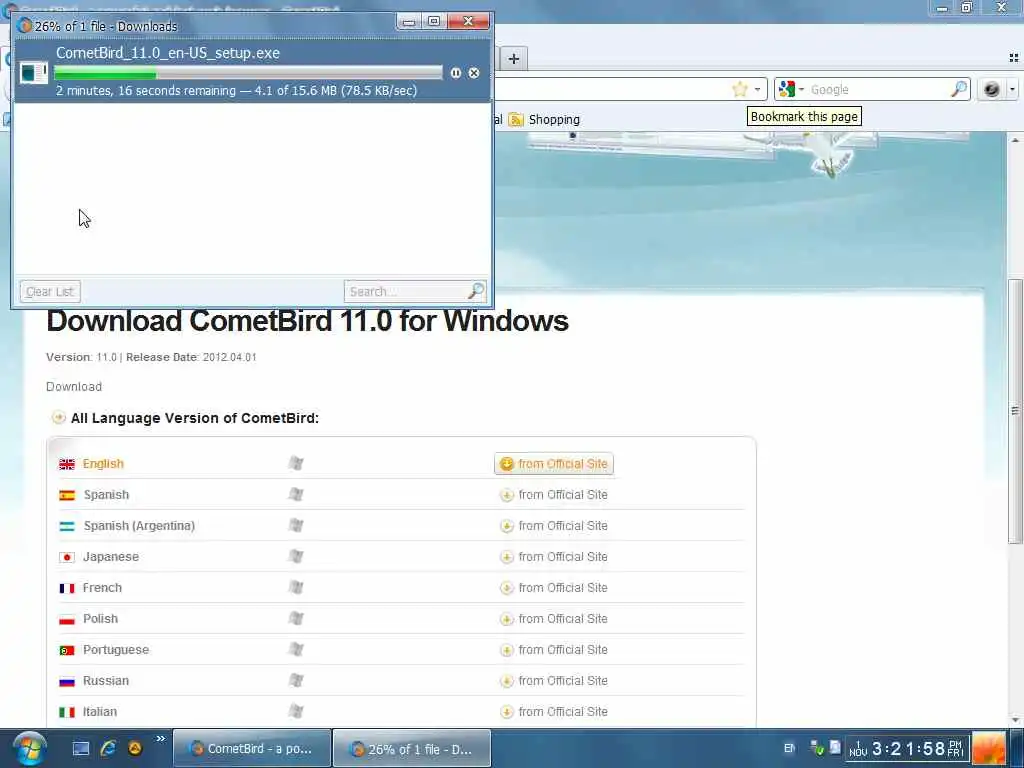1024x768 pixels.
Task: Click the download progress bar
Action: point(248,72)
